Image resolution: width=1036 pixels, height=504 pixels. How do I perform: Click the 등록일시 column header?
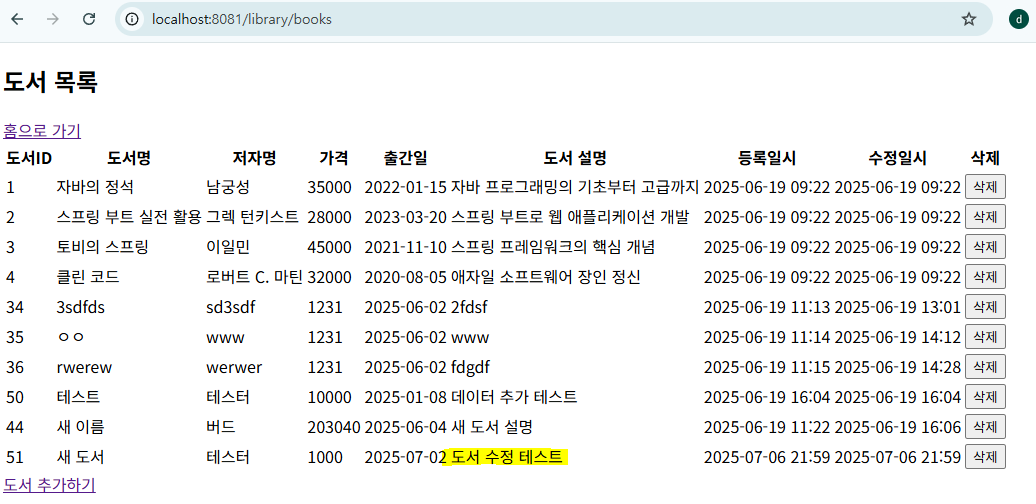click(766, 158)
